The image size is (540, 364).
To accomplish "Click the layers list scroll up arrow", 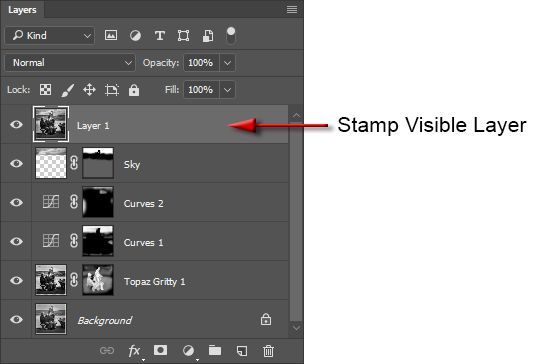I will point(296,115).
